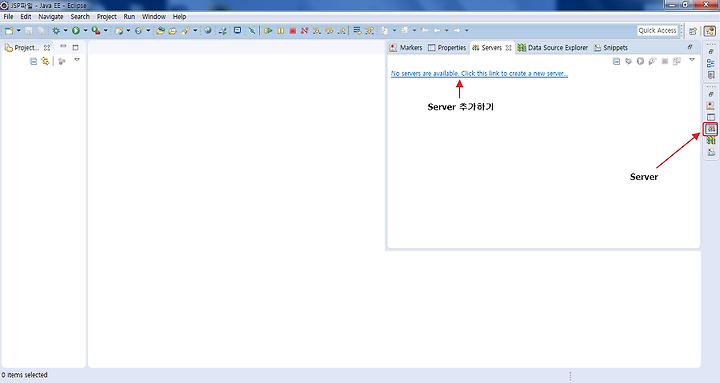Viewport: 720px width, 383px height.
Task: Click the Suspend pause icon
Action: [x=281, y=31]
